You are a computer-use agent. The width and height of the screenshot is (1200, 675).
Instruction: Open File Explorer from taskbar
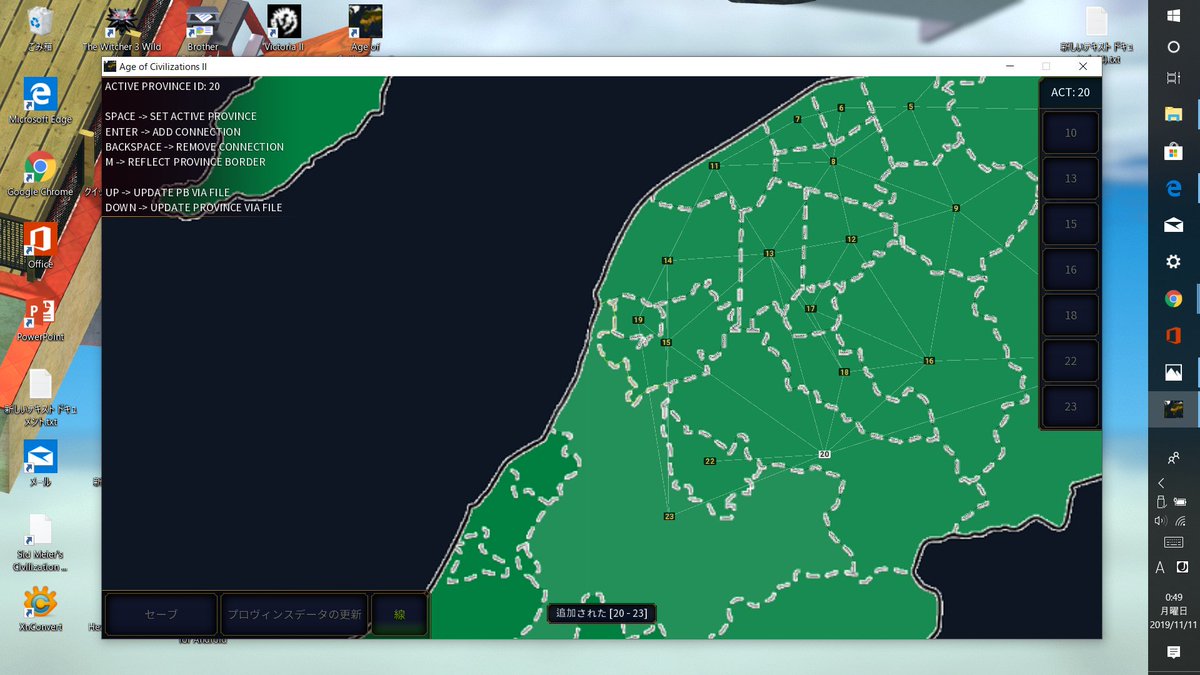pos(1174,114)
